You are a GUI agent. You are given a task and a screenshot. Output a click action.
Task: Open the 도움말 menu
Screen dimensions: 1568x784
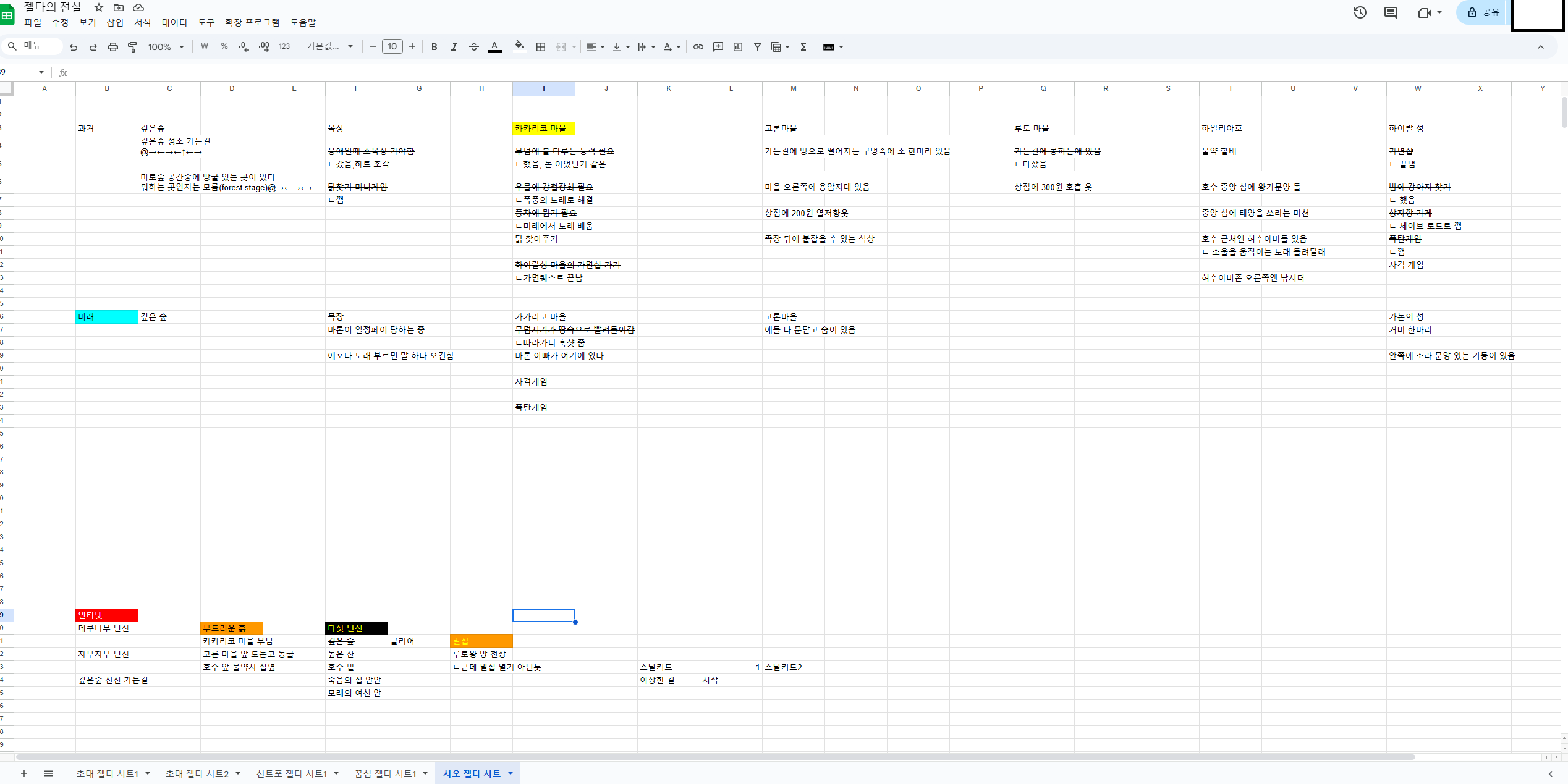[303, 22]
